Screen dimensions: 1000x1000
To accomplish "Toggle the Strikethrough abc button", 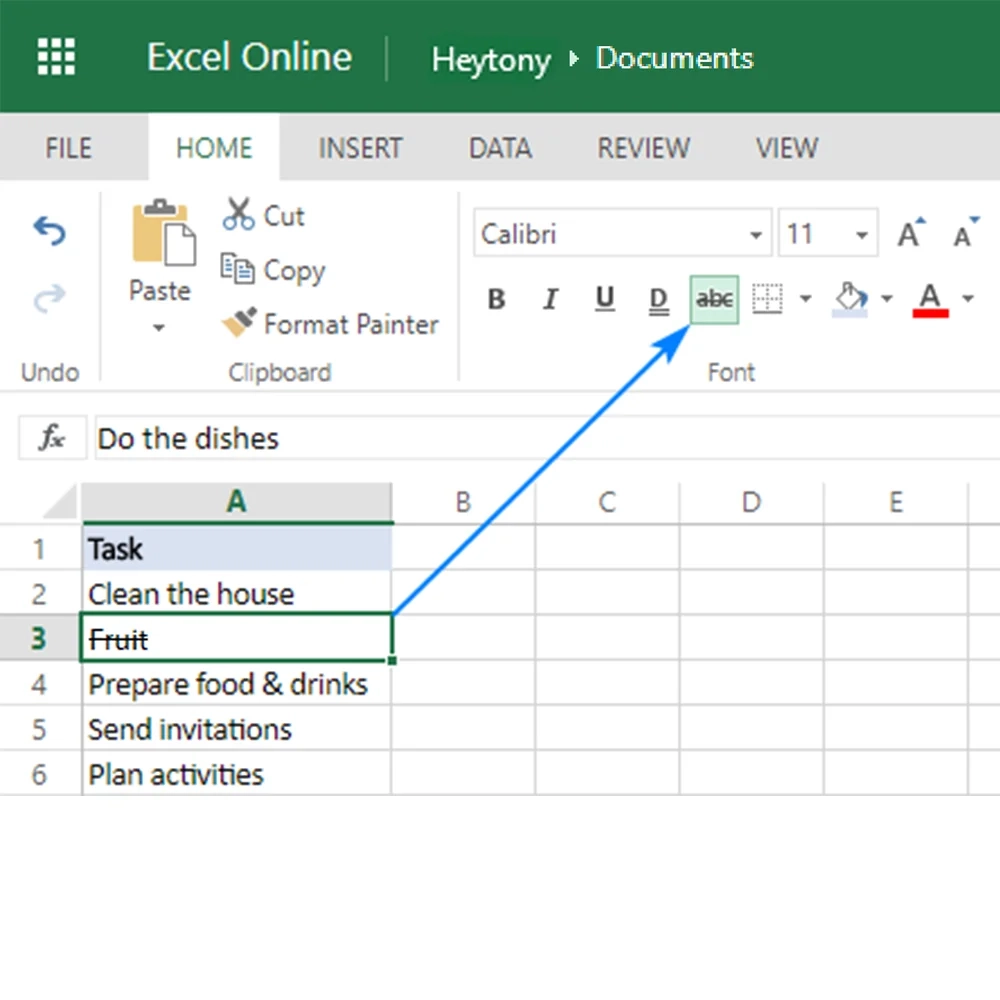I will coord(714,299).
